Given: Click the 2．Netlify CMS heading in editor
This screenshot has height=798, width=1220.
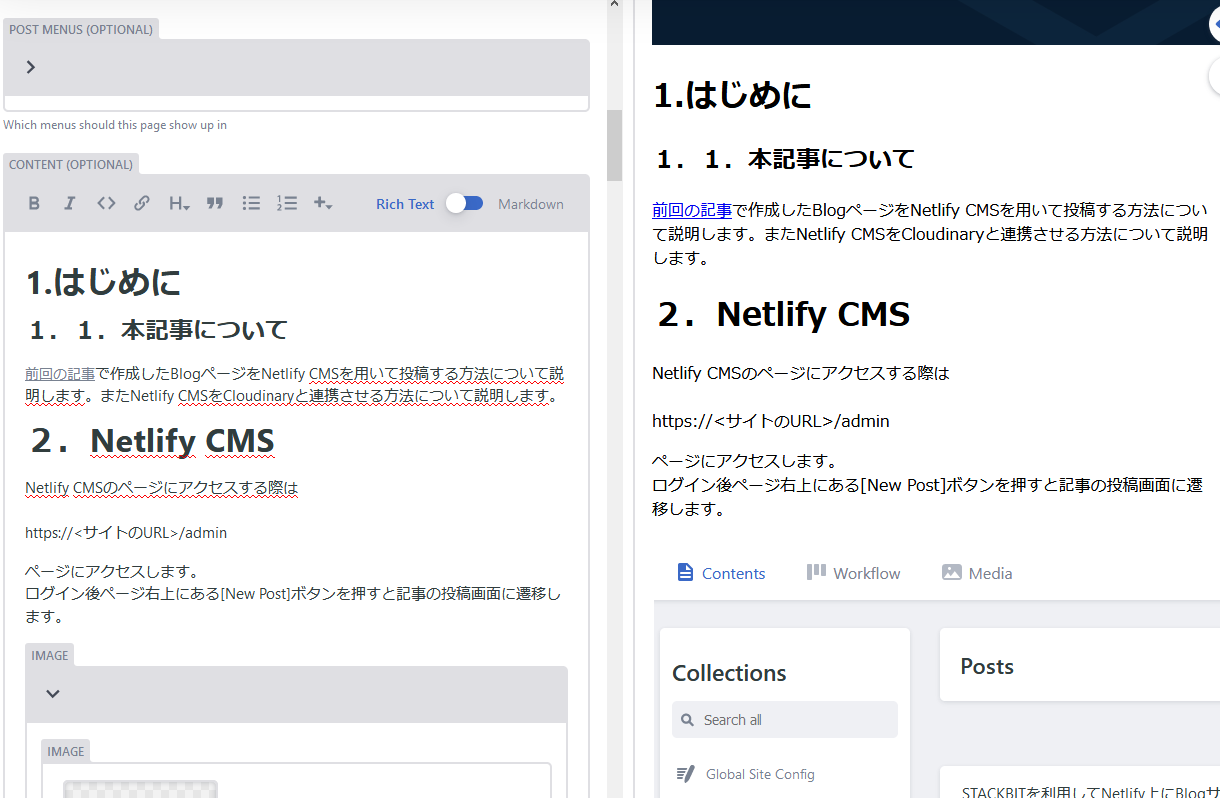Looking at the screenshot, I should 150,441.
